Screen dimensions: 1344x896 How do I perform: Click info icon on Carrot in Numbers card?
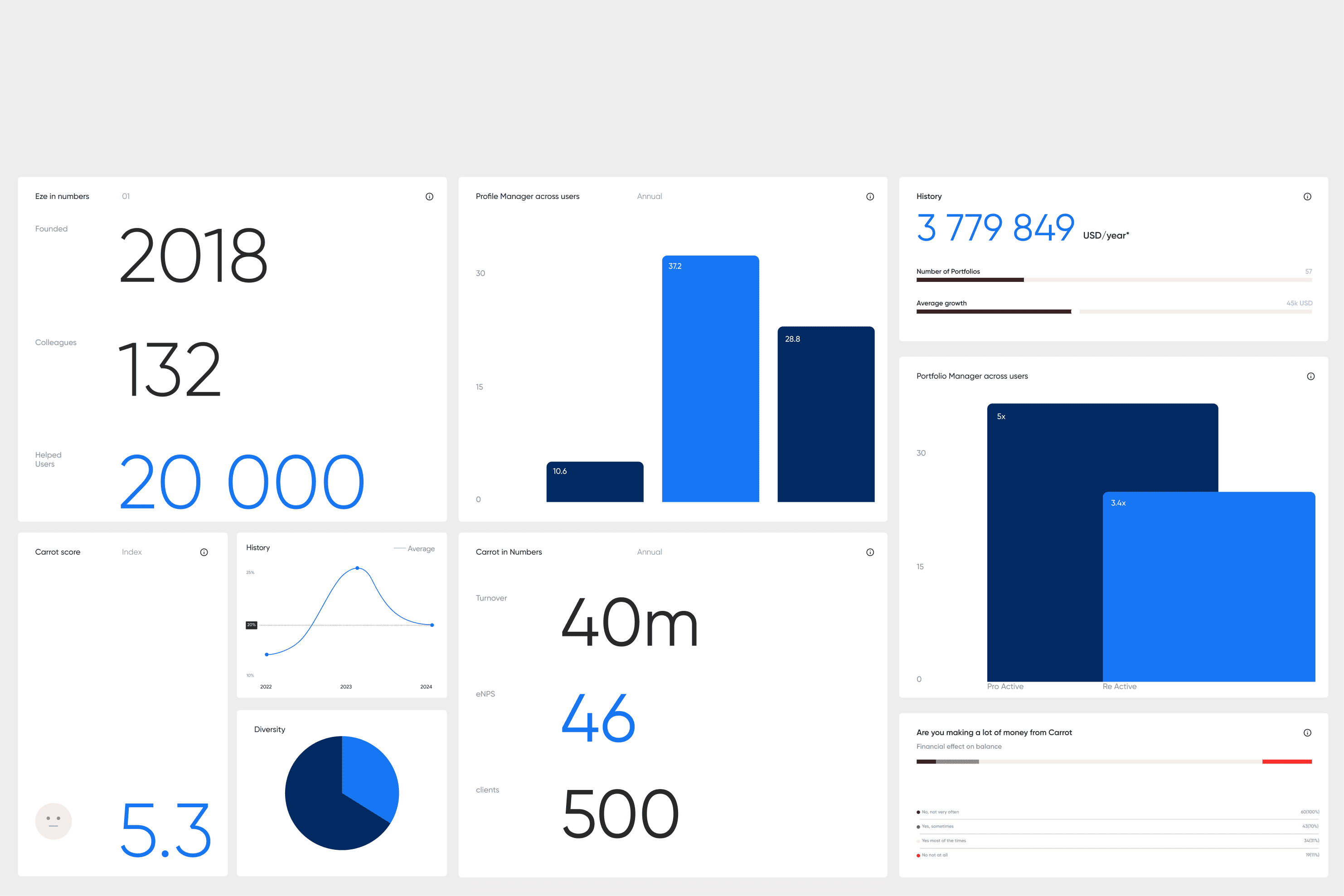point(870,552)
